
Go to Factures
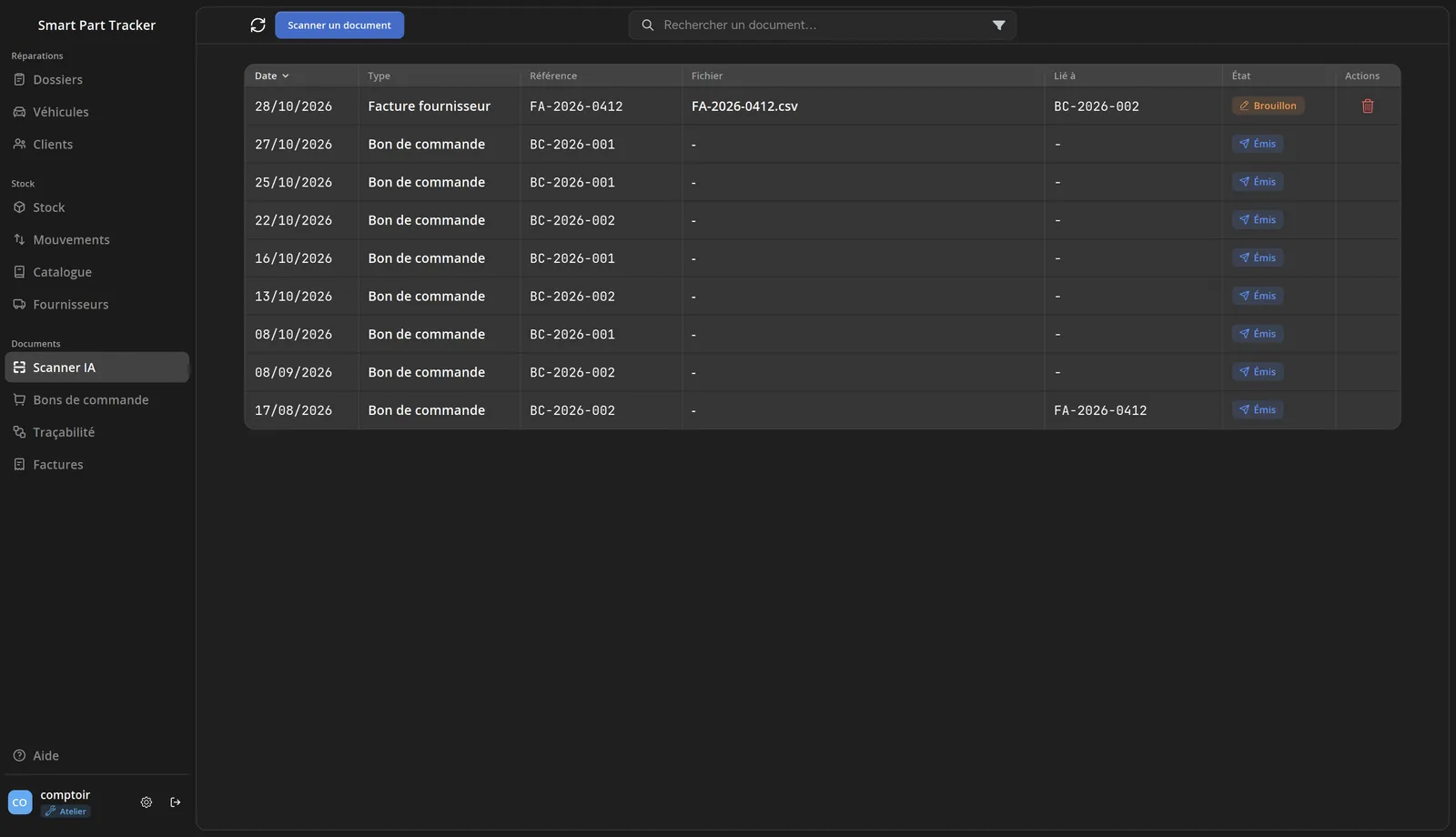pos(97,465)
